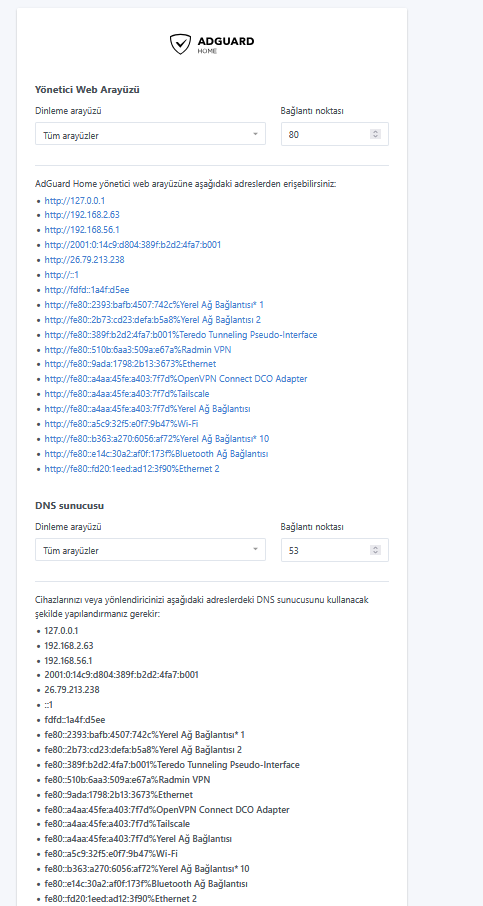Open the link ending Yerel Ağ Bağlantısı* 10
Screen dimensions: 483x906
pos(157,439)
